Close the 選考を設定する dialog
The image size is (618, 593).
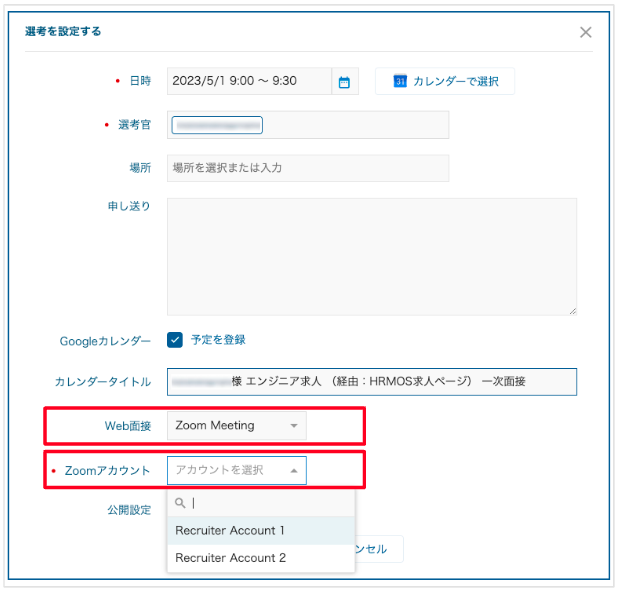click(x=586, y=32)
